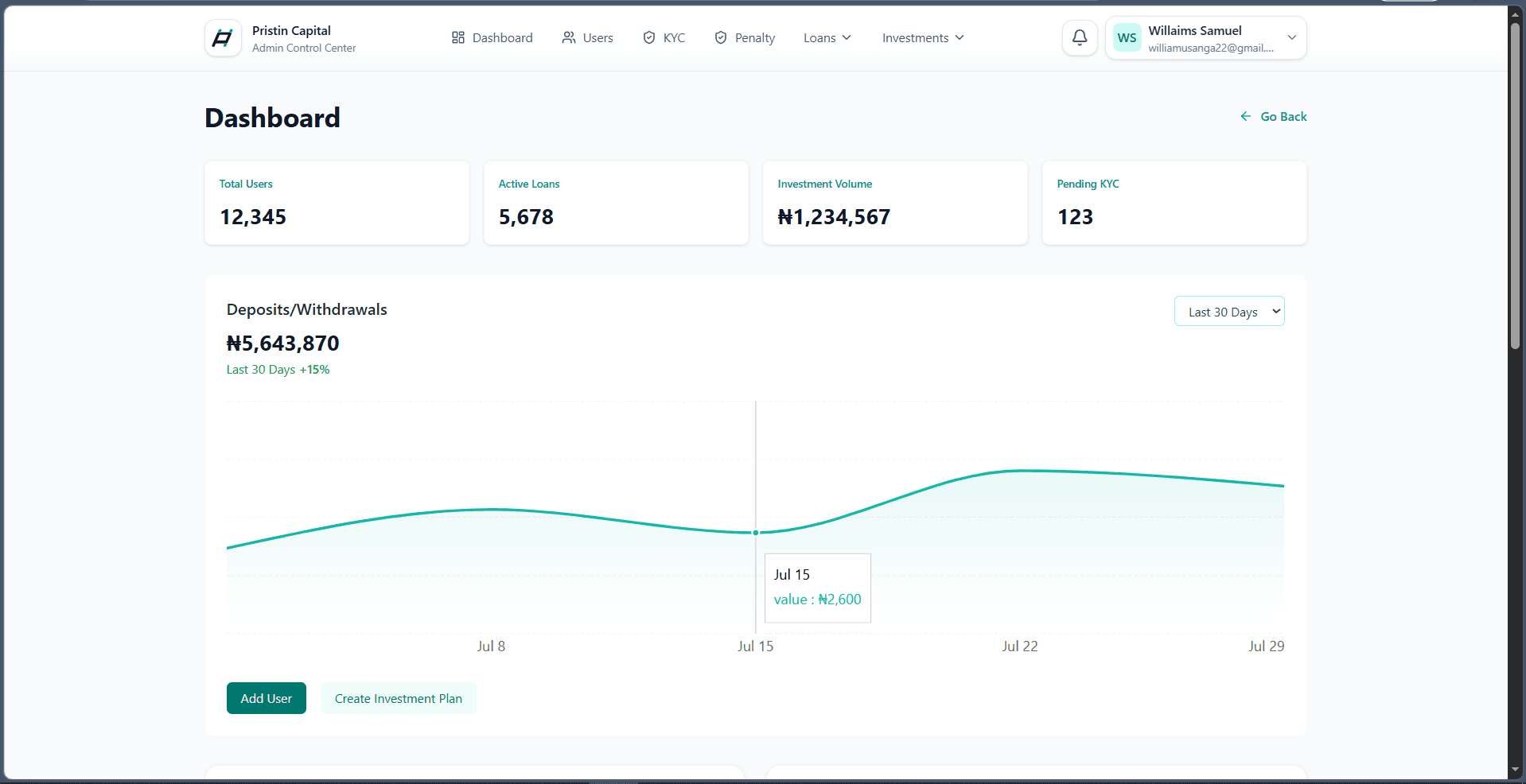Click the Investment Volume stat card
The width and height of the screenshot is (1526, 784).
pos(895,203)
